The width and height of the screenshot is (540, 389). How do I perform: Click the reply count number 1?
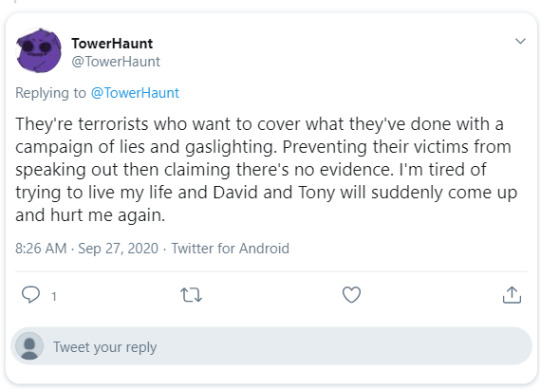(54, 296)
